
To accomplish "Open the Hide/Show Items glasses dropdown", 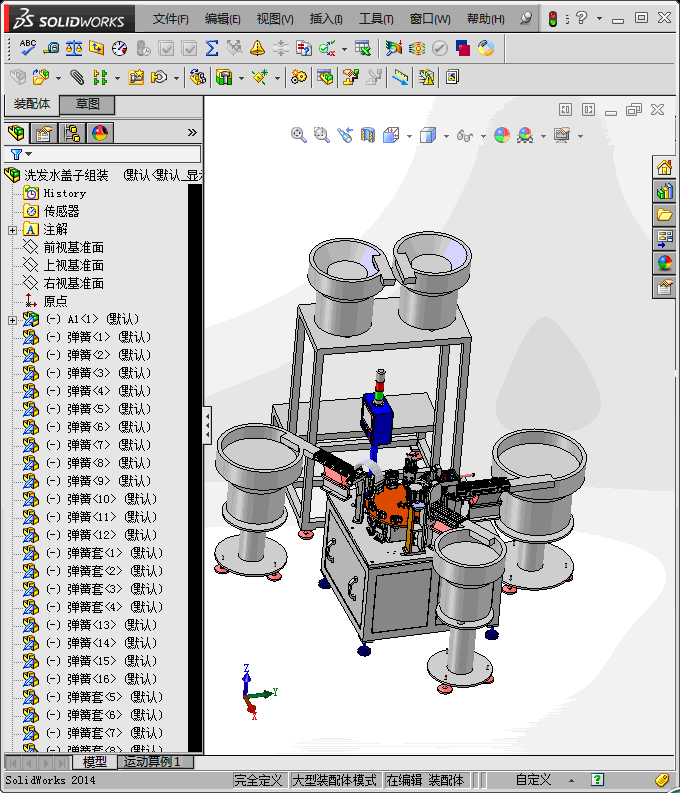I will pos(483,136).
